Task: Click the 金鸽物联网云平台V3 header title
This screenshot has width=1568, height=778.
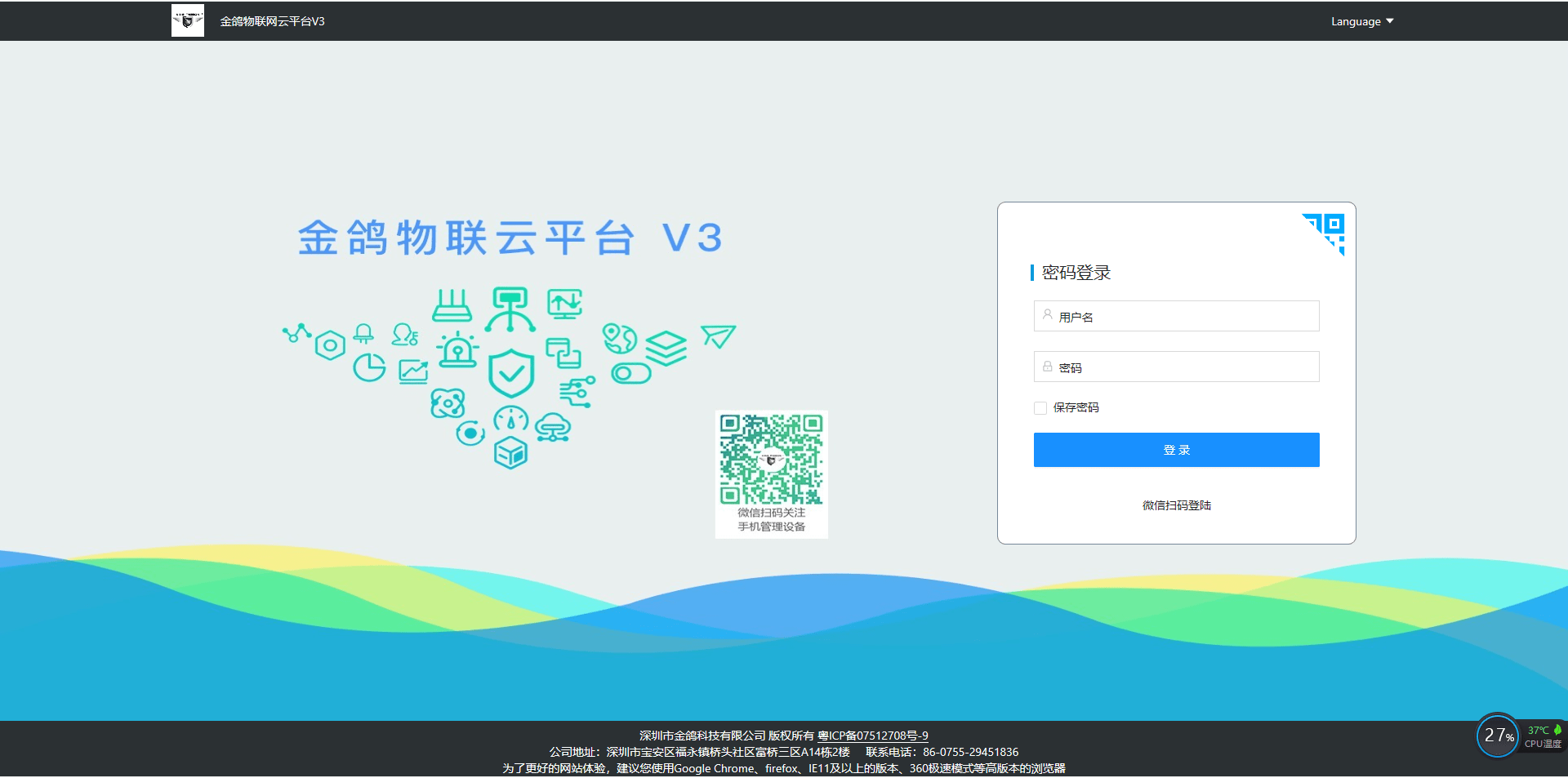Action: click(x=272, y=21)
